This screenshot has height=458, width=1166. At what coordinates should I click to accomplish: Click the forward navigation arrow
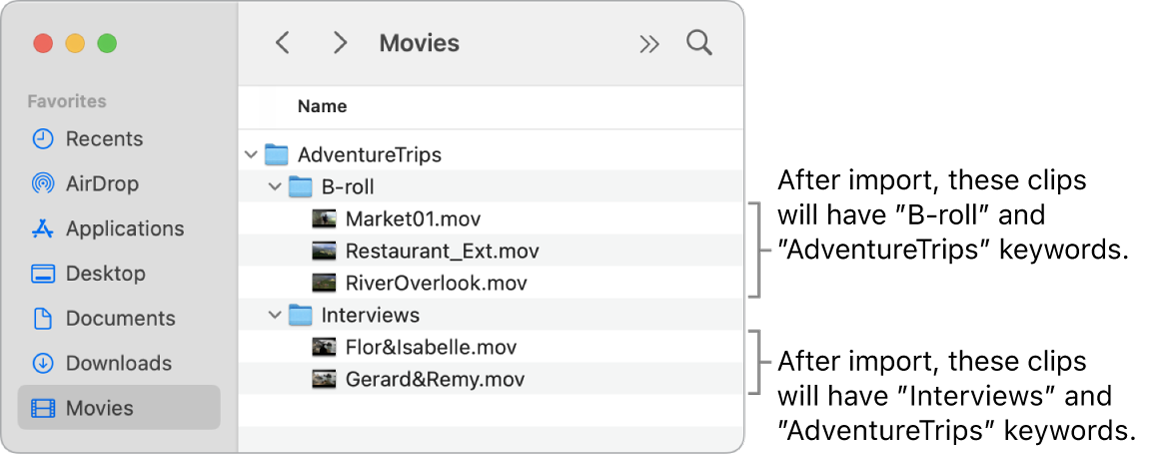(340, 43)
